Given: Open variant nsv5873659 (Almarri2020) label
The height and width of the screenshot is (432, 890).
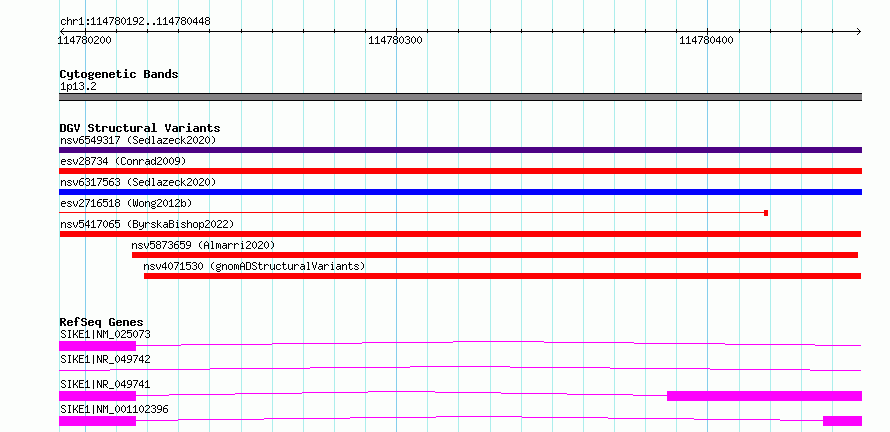Looking at the screenshot, I should [x=203, y=245].
